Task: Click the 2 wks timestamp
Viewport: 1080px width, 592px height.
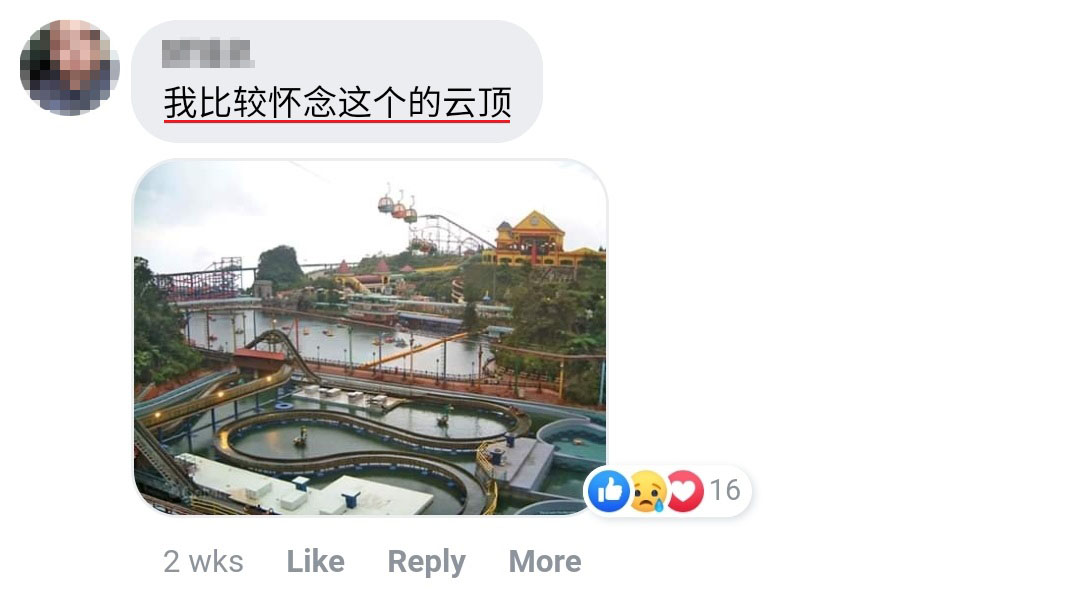Action: (x=203, y=561)
